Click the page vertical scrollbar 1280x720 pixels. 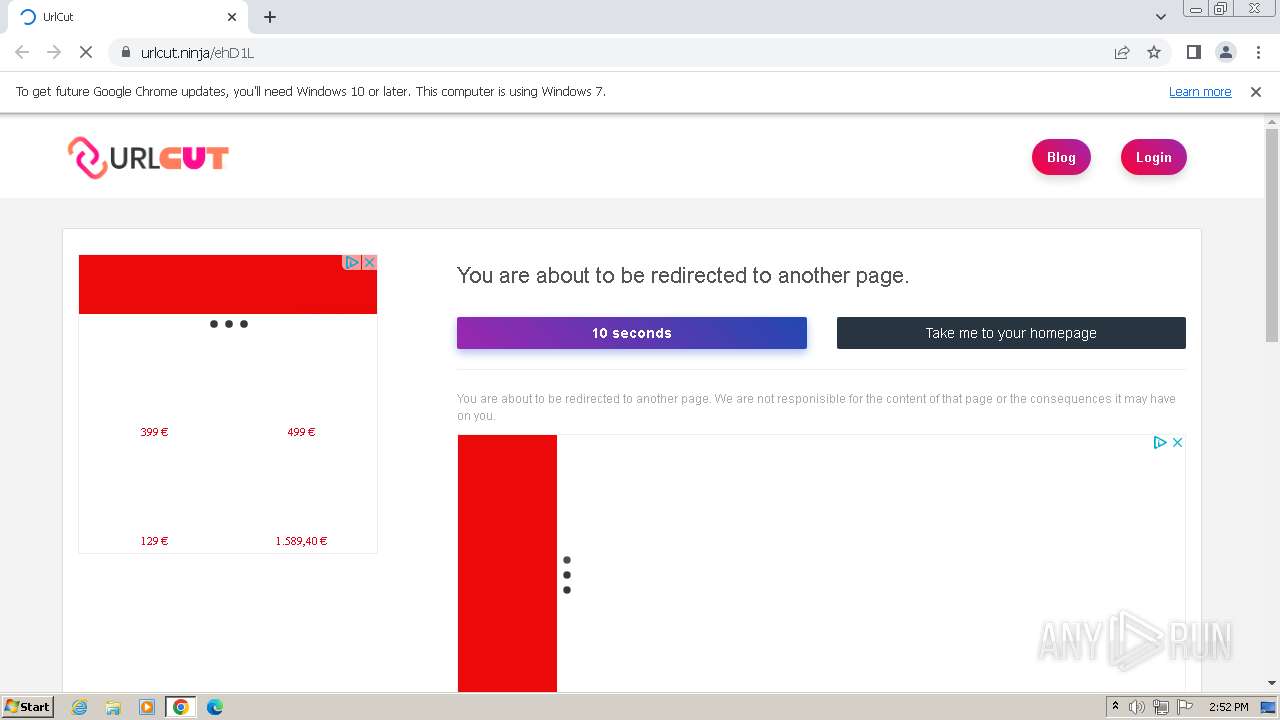pyautogui.click(x=1272, y=235)
